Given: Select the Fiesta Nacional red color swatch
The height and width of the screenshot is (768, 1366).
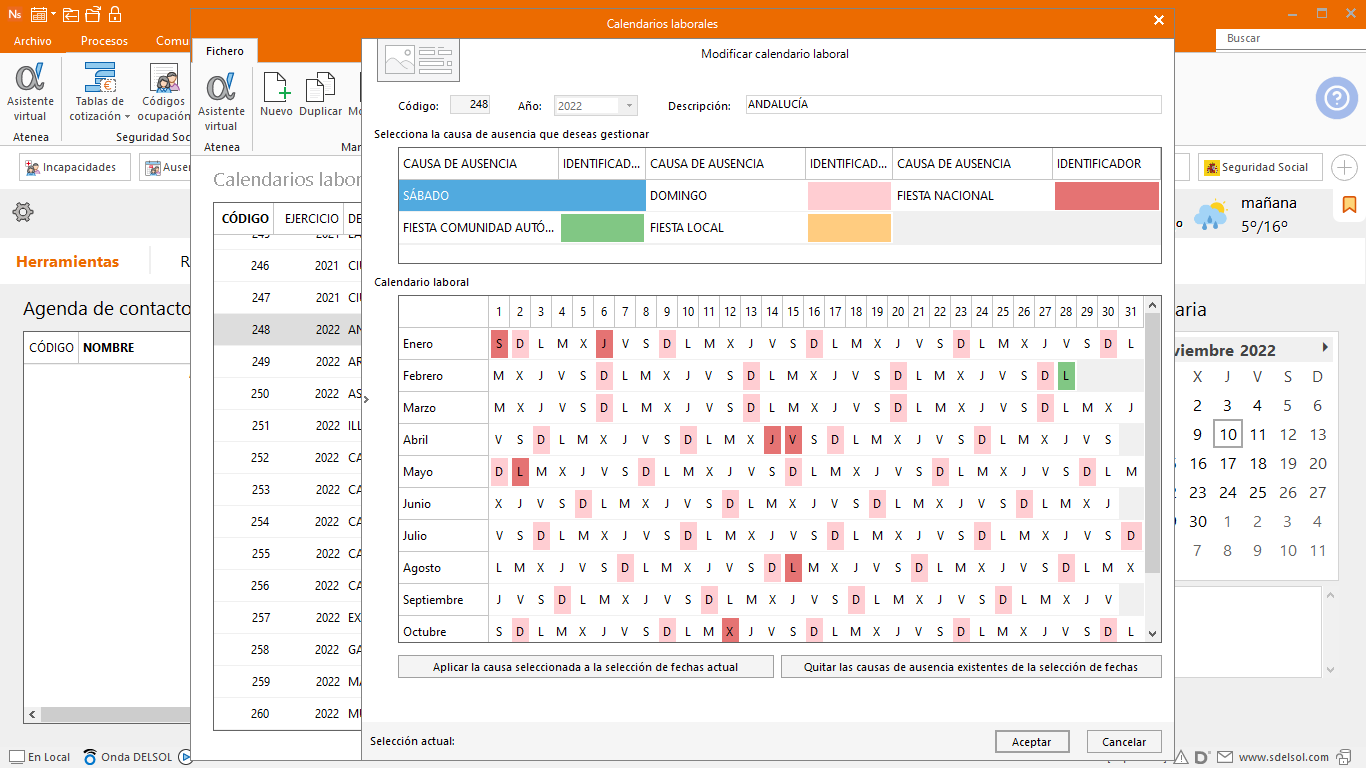Looking at the screenshot, I should (x=1106, y=196).
